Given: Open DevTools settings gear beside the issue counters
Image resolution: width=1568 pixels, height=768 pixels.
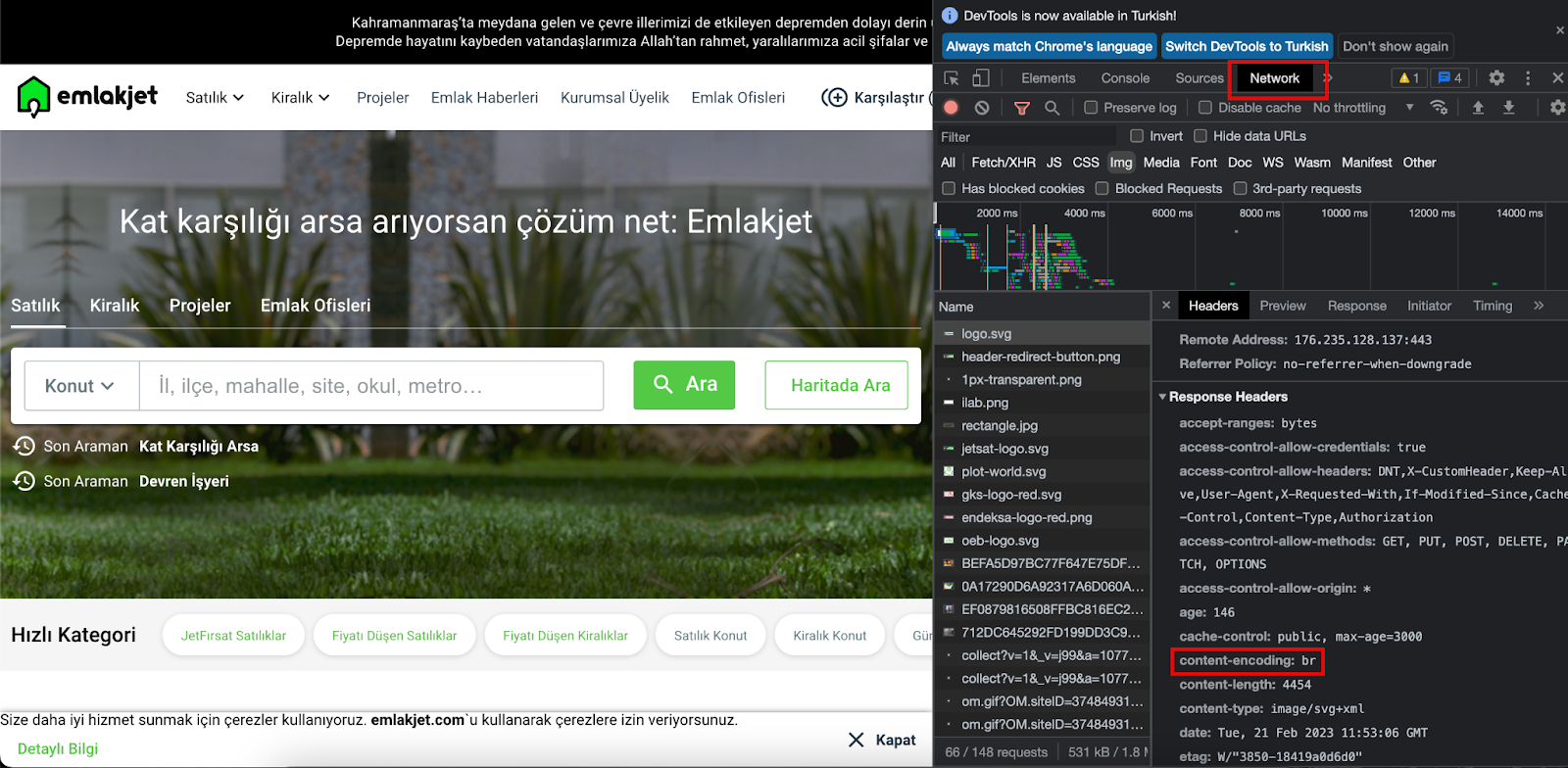Looking at the screenshot, I should [x=1496, y=78].
